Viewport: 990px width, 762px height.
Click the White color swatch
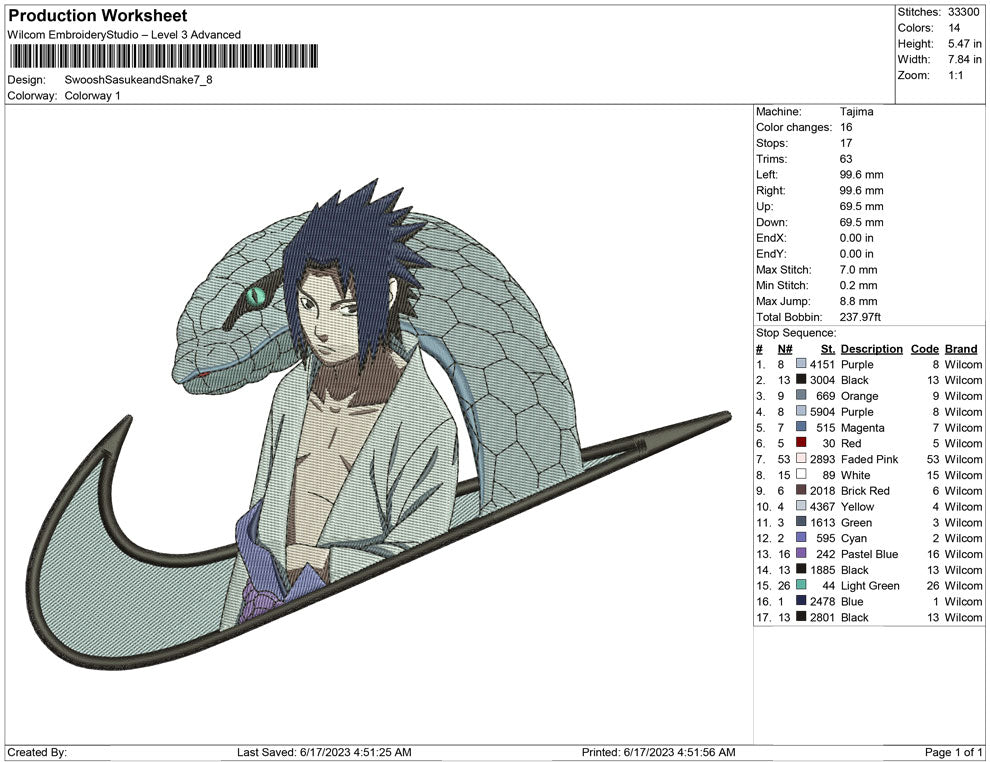coord(801,475)
